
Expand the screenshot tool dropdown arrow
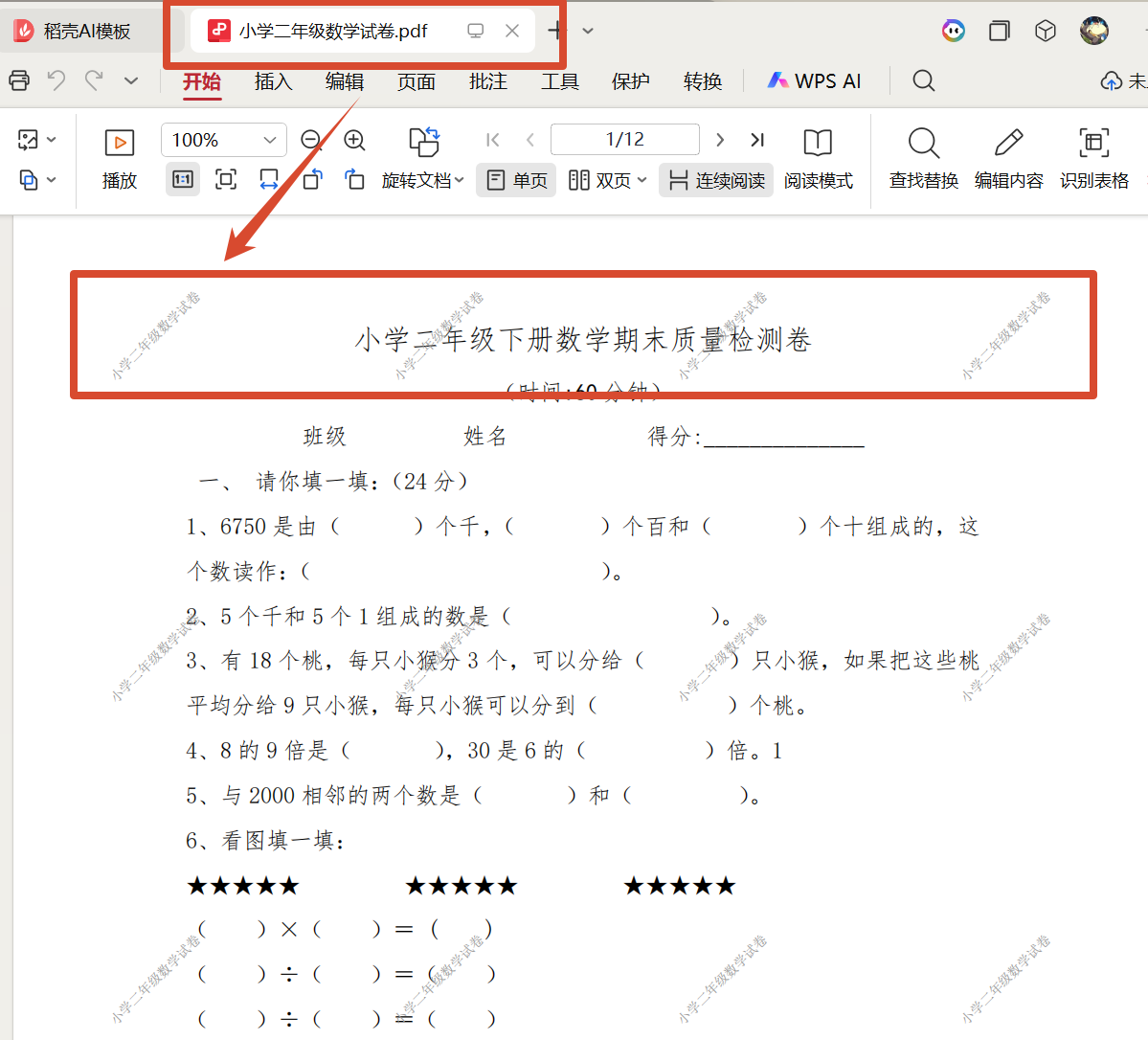pos(52,140)
